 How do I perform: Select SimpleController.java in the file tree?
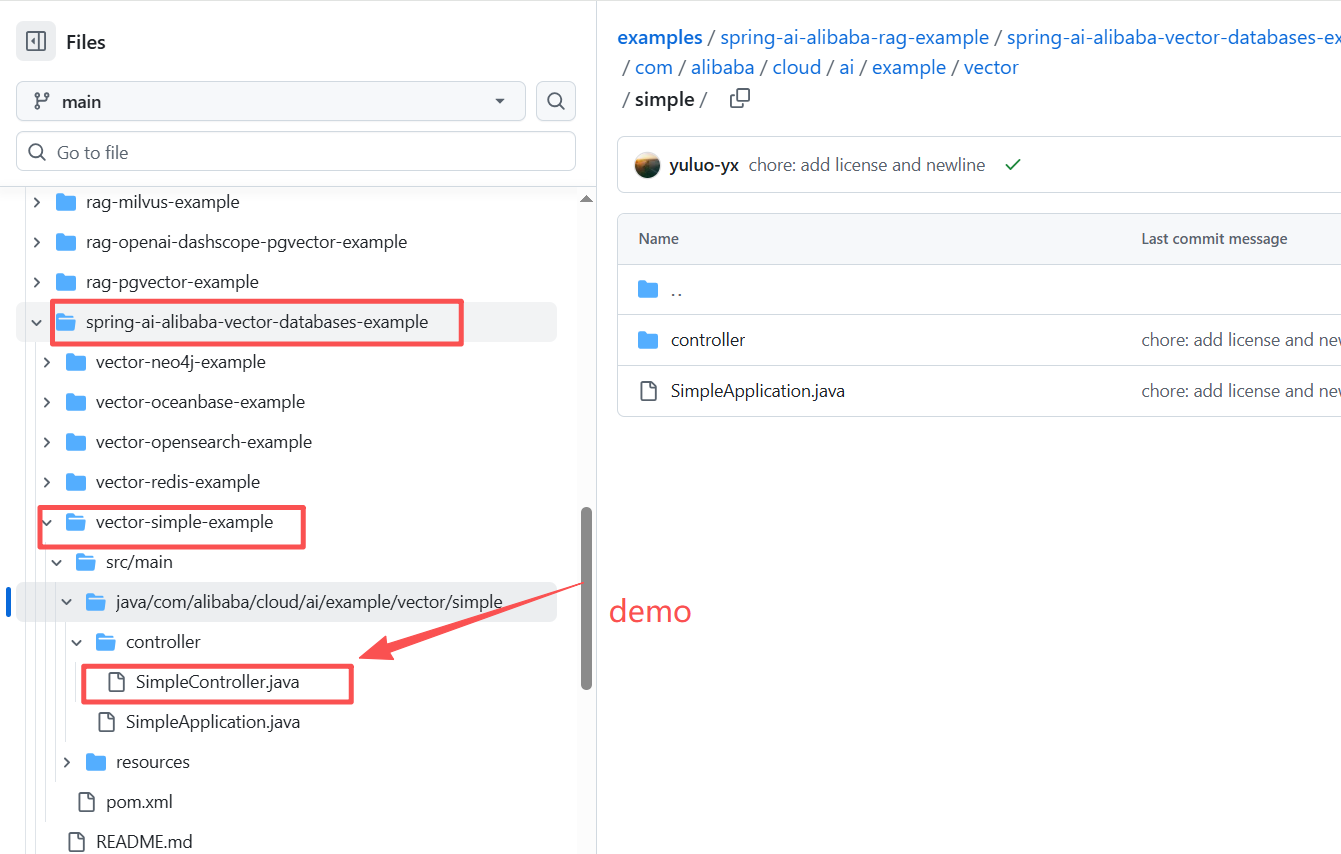coord(218,682)
